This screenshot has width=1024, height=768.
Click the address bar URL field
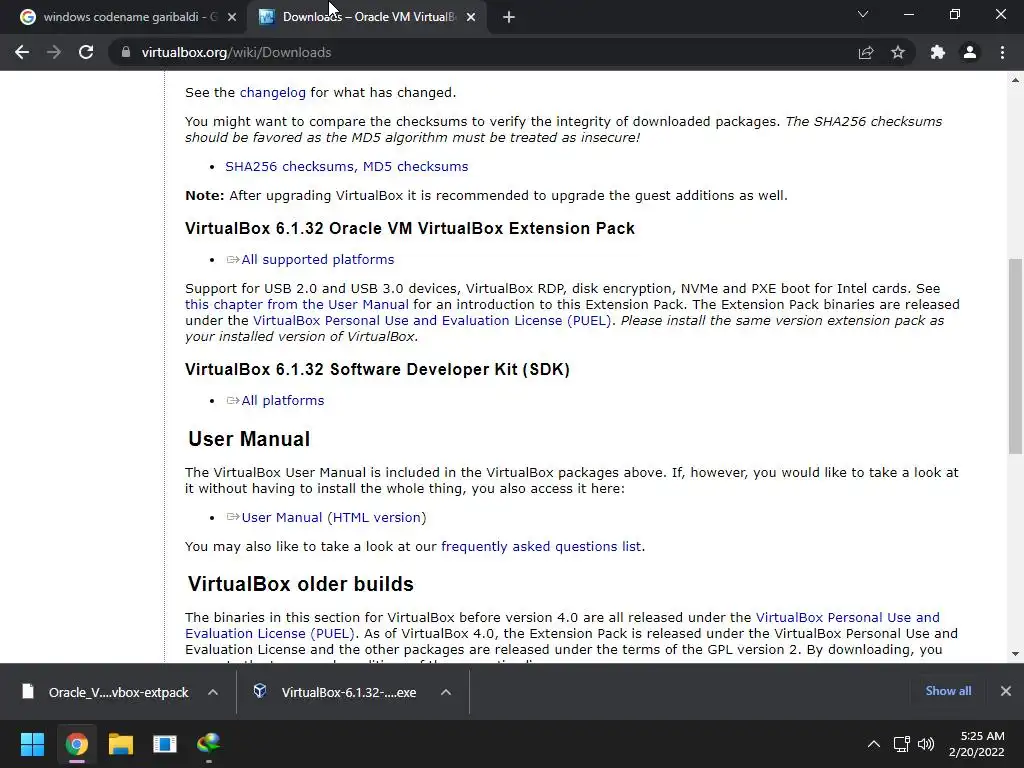pos(483,52)
